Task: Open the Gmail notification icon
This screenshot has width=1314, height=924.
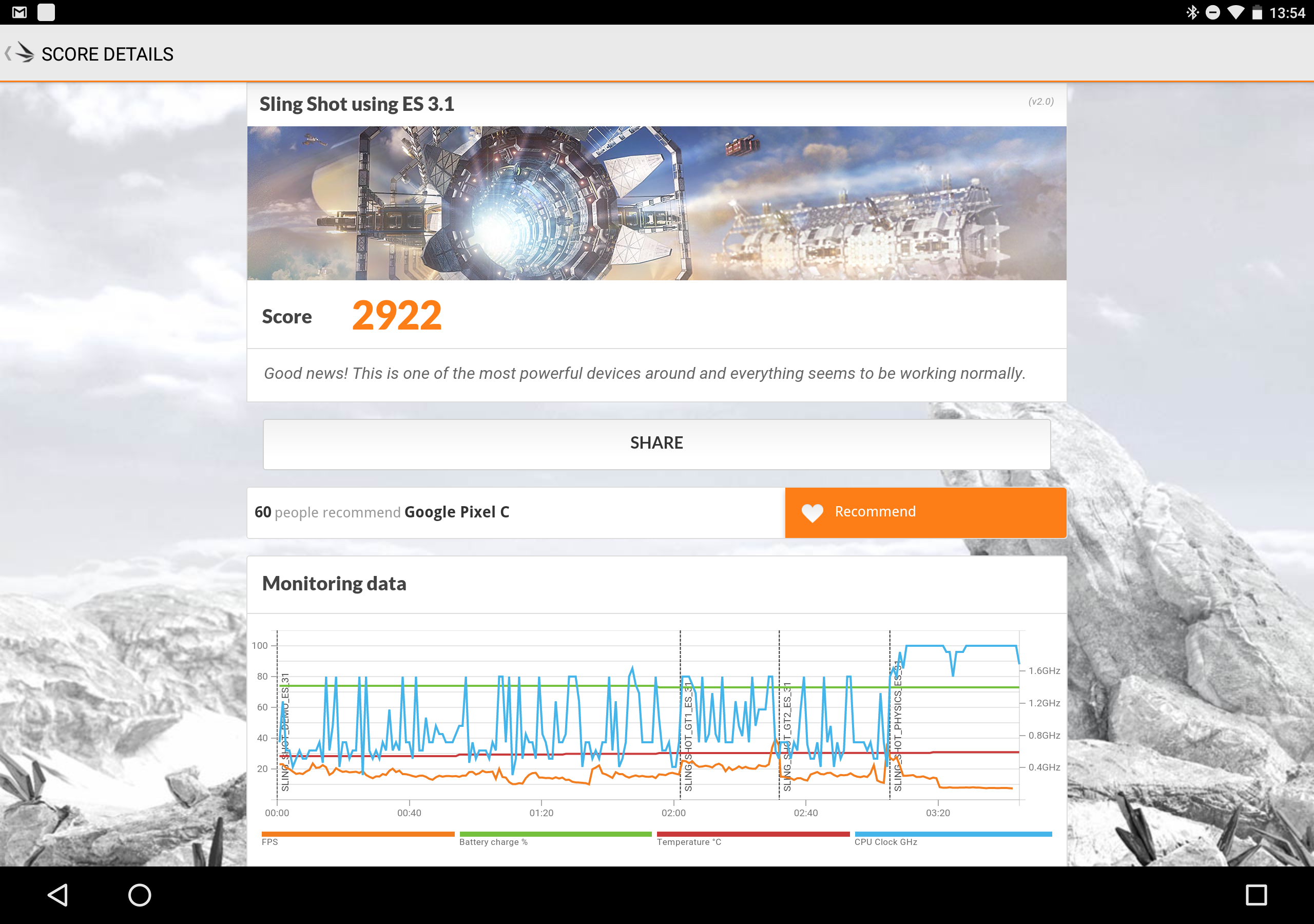Action: (20, 12)
